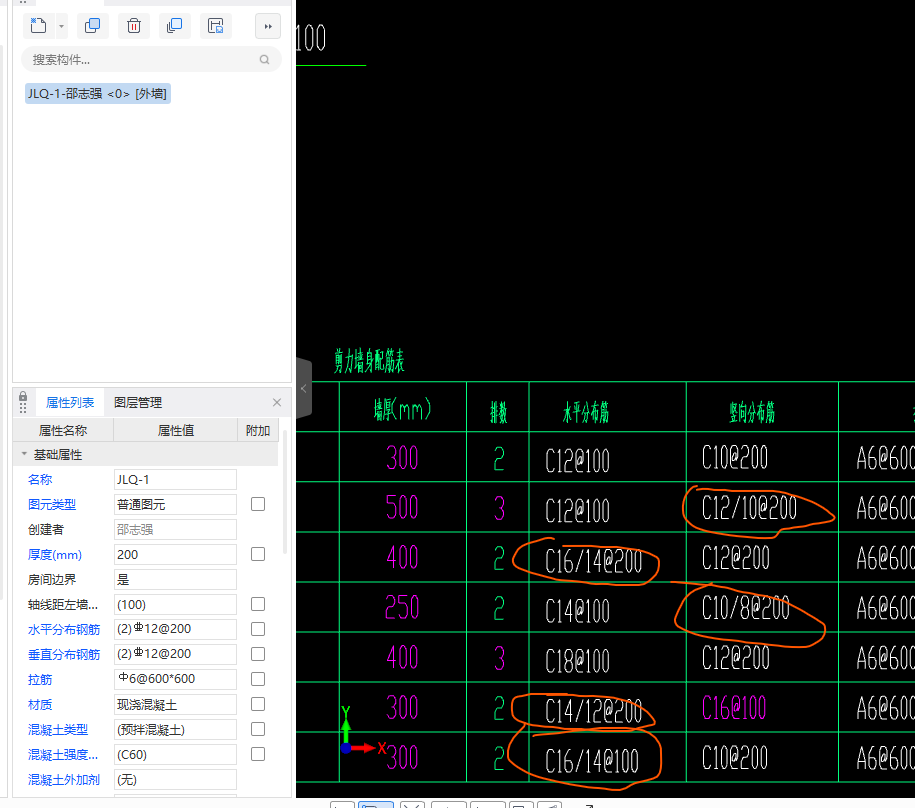This screenshot has width=915, height=808.
Task: Click the 名称 property link
Action: [40, 480]
